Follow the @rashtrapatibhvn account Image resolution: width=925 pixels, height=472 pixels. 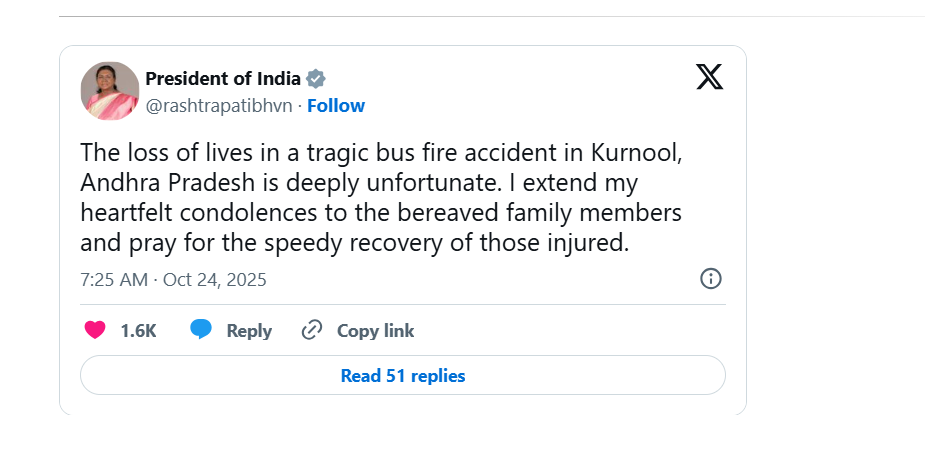[336, 106]
